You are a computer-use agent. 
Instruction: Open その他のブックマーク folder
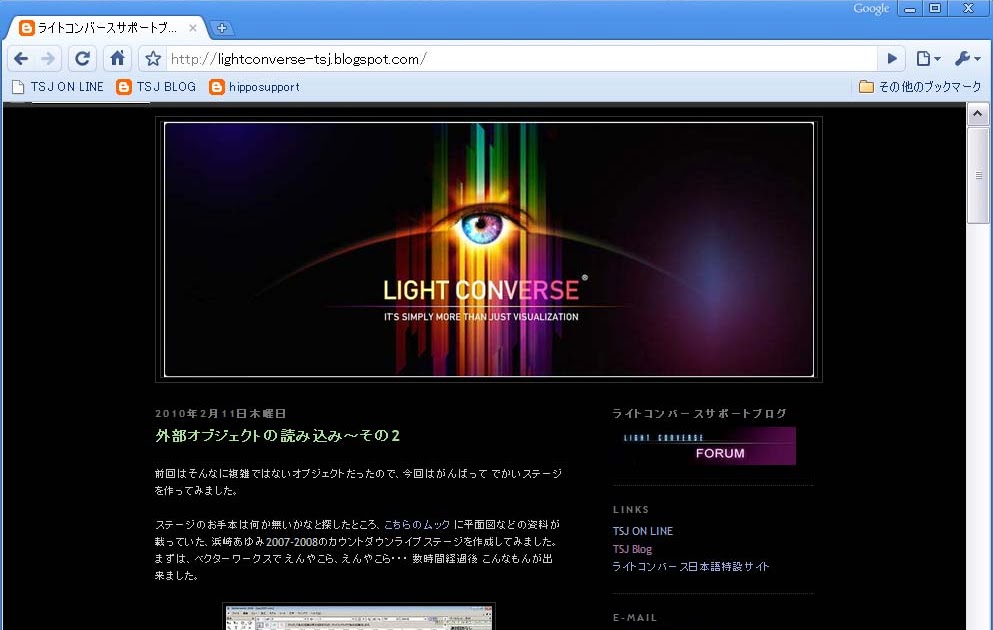(x=920, y=87)
